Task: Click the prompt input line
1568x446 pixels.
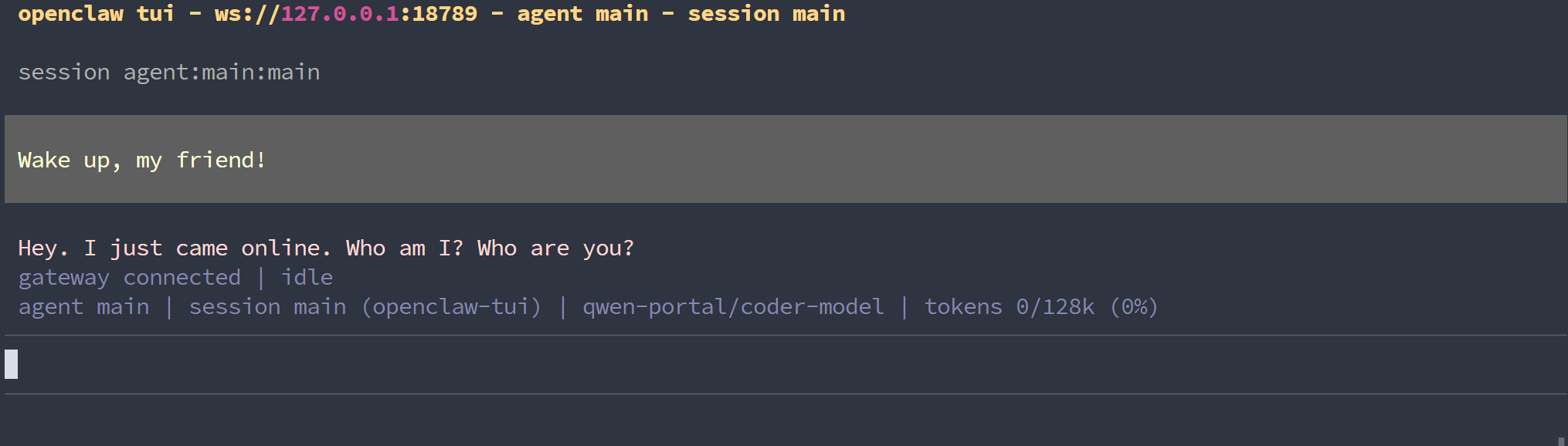Action: point(772,364)
